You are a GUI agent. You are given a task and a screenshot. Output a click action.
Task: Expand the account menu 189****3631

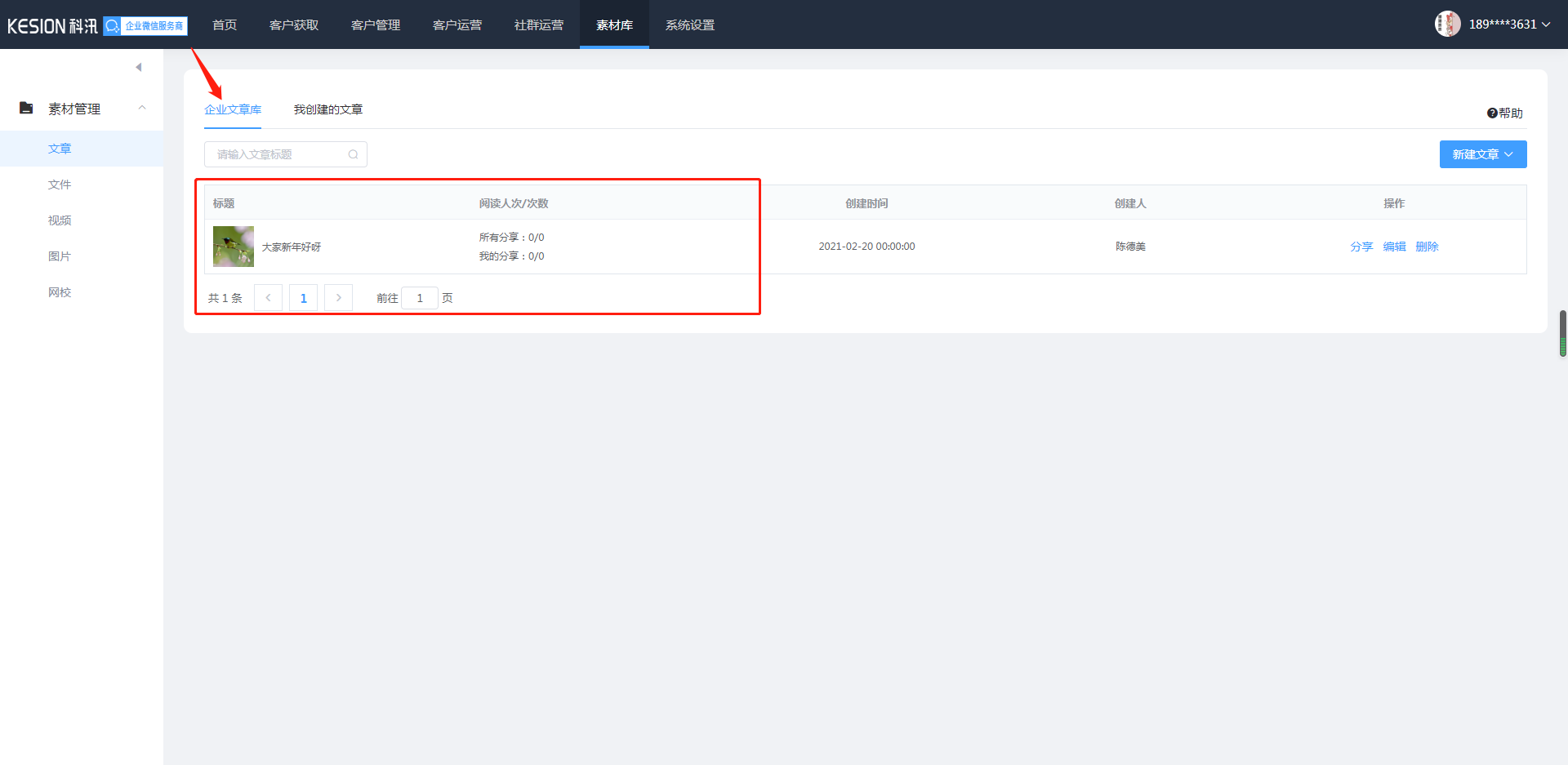click(x=1509, y=24)
